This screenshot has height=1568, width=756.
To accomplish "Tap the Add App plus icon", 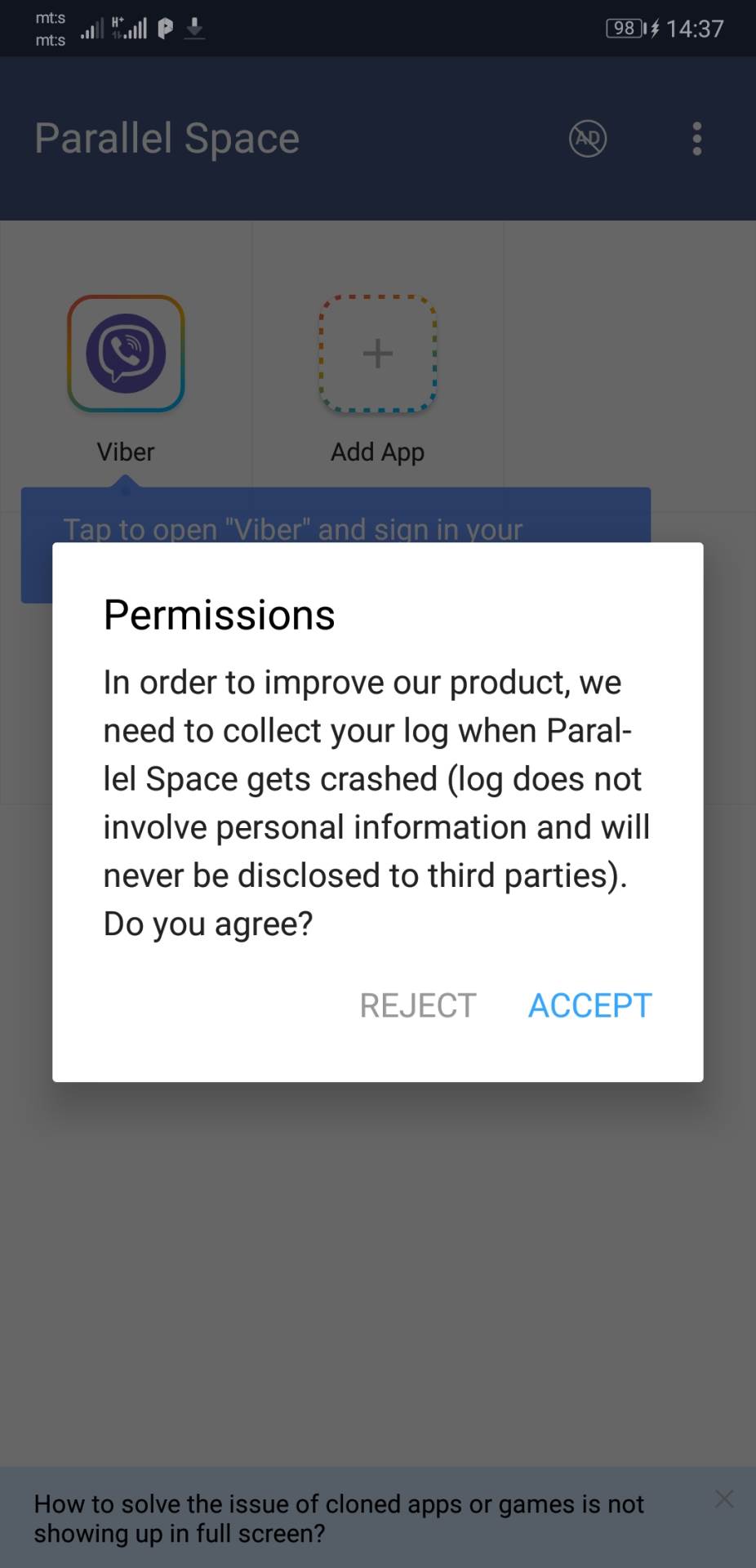I will [377, 354].
